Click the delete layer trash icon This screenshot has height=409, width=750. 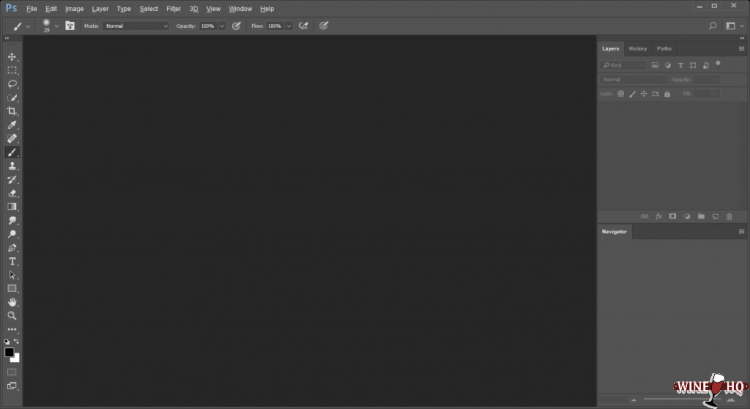click(x=729, y=217)
